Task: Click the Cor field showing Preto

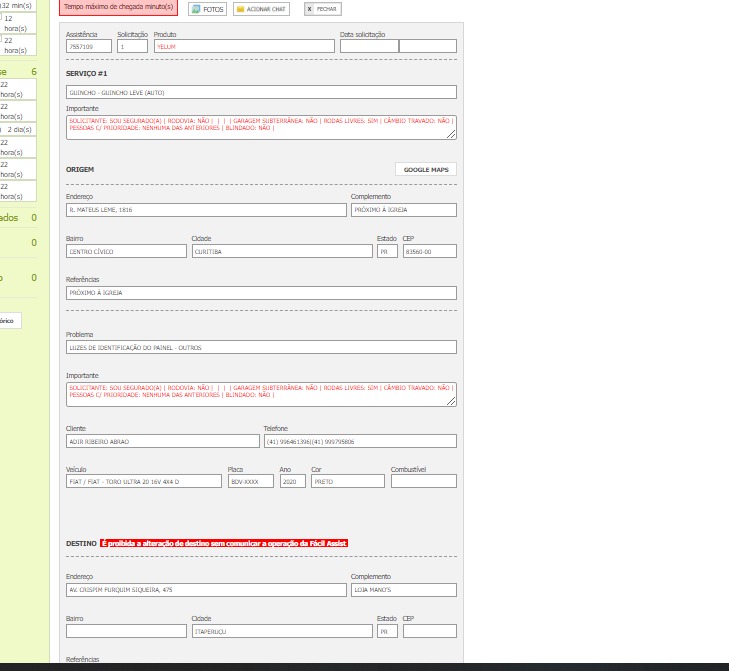Action: point(348,481)
